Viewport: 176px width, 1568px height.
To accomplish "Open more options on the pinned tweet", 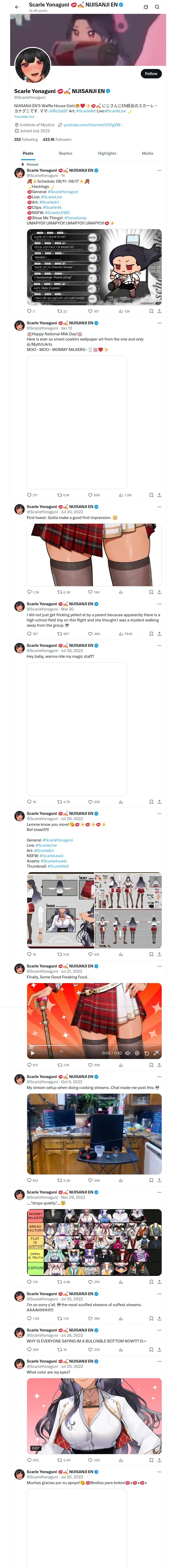I will [x=160, y=170].
